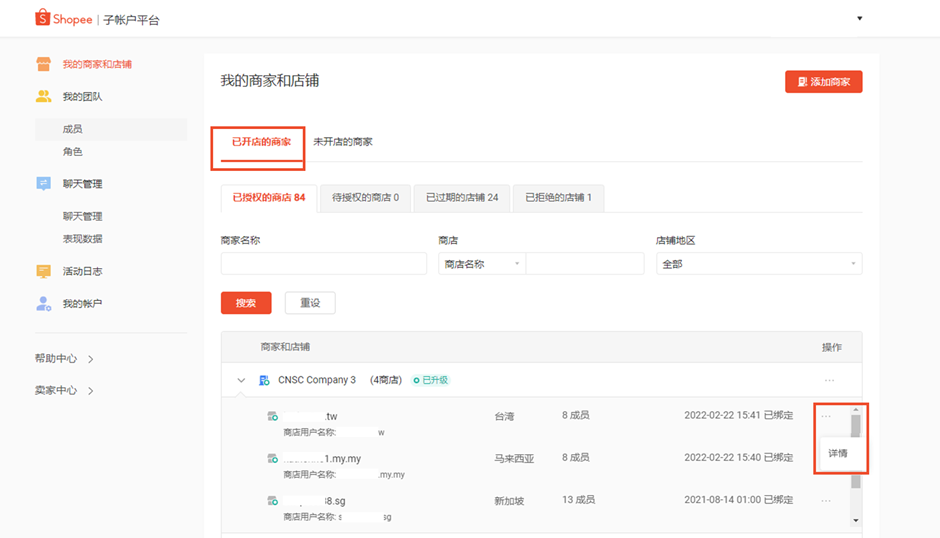940x538 pixels.
Task: Open the three-dot menu for CNSC Company 3
Action: pos(828,380)
